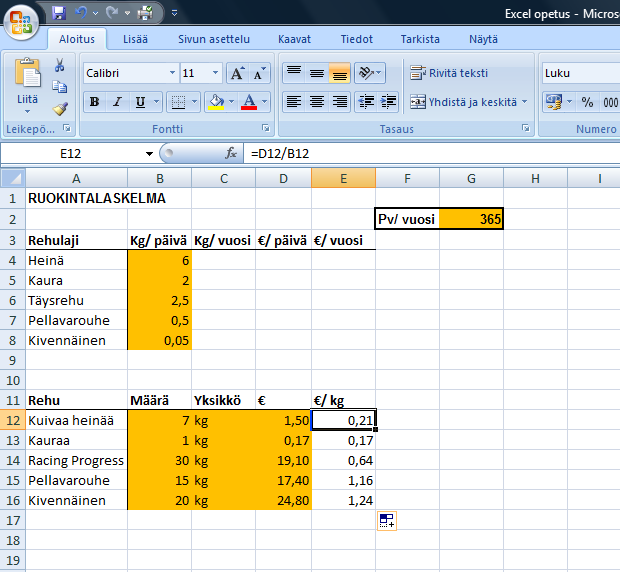Switch to the Aloitus tab
This screenshot has height=572, width=620.
[77, 39]
